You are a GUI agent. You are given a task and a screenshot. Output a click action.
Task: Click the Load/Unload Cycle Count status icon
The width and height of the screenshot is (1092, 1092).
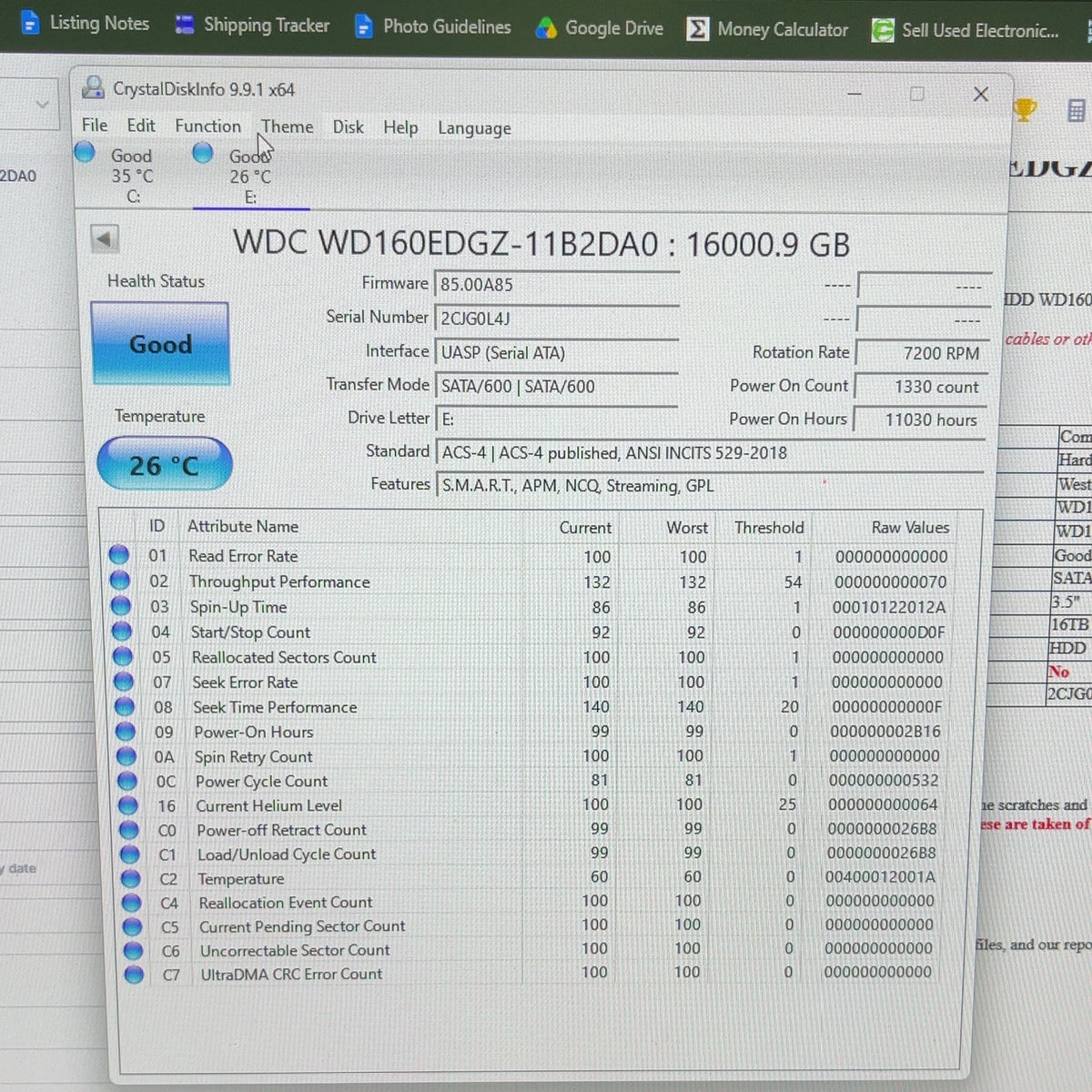point(129,854)
